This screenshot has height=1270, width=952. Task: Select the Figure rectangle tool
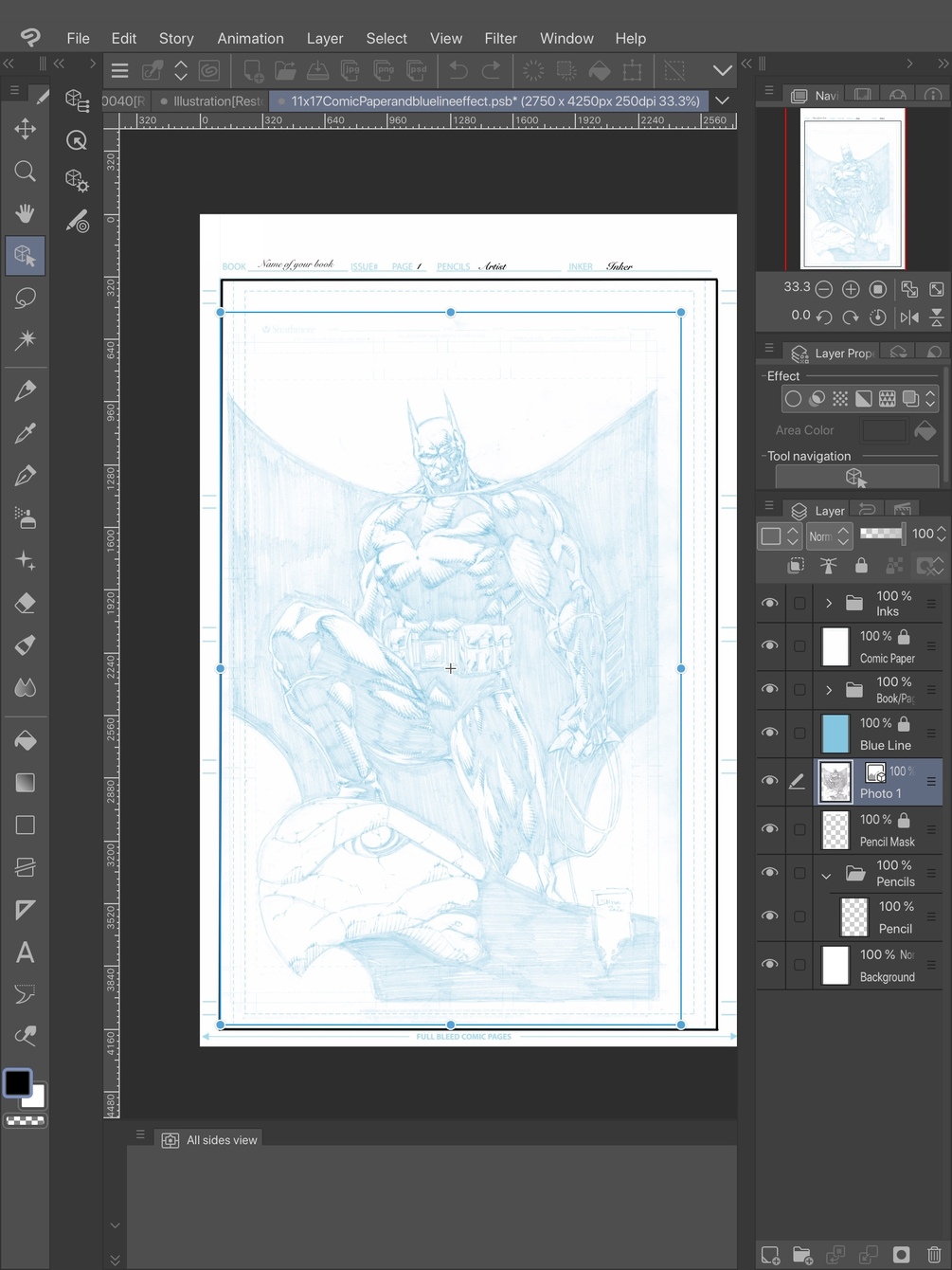(x=26, y=825)
